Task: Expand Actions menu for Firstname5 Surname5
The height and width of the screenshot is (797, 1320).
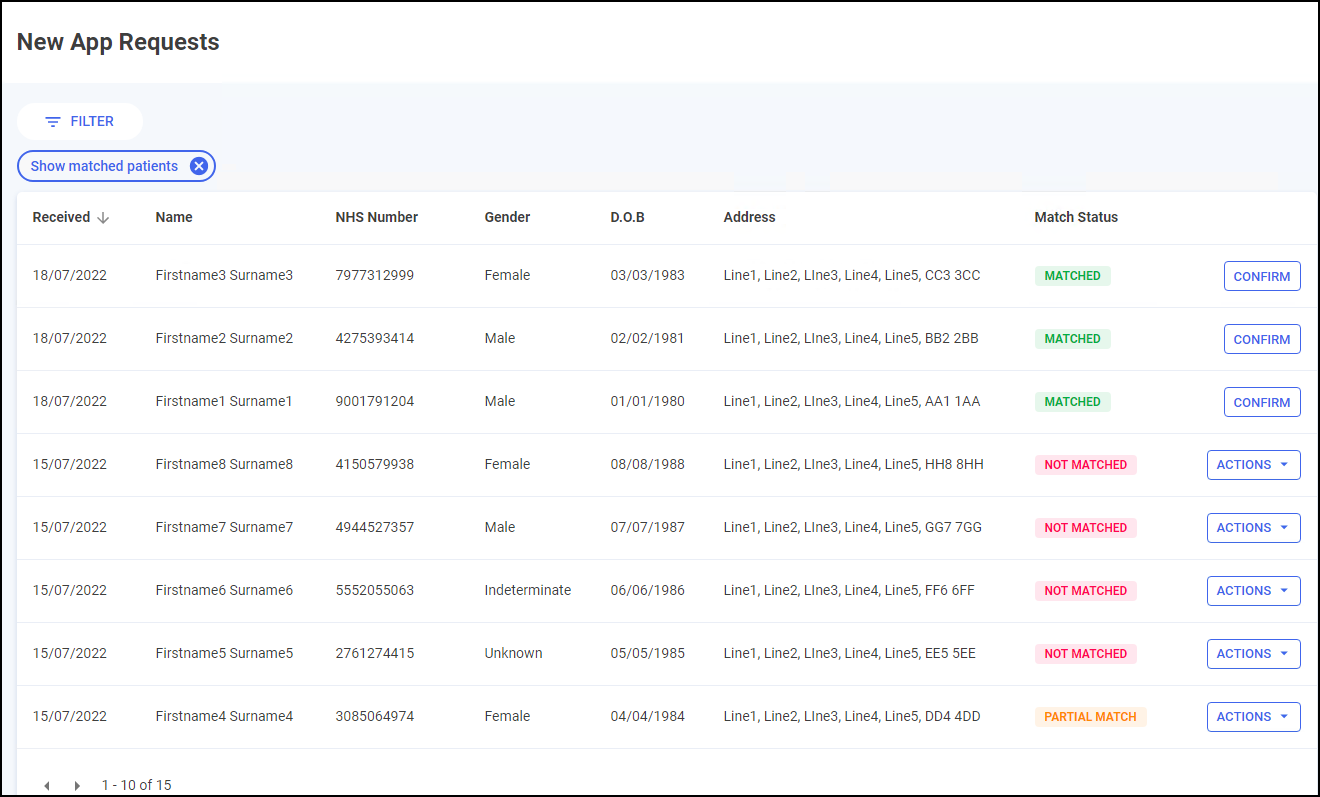Action: point(1253,654)
